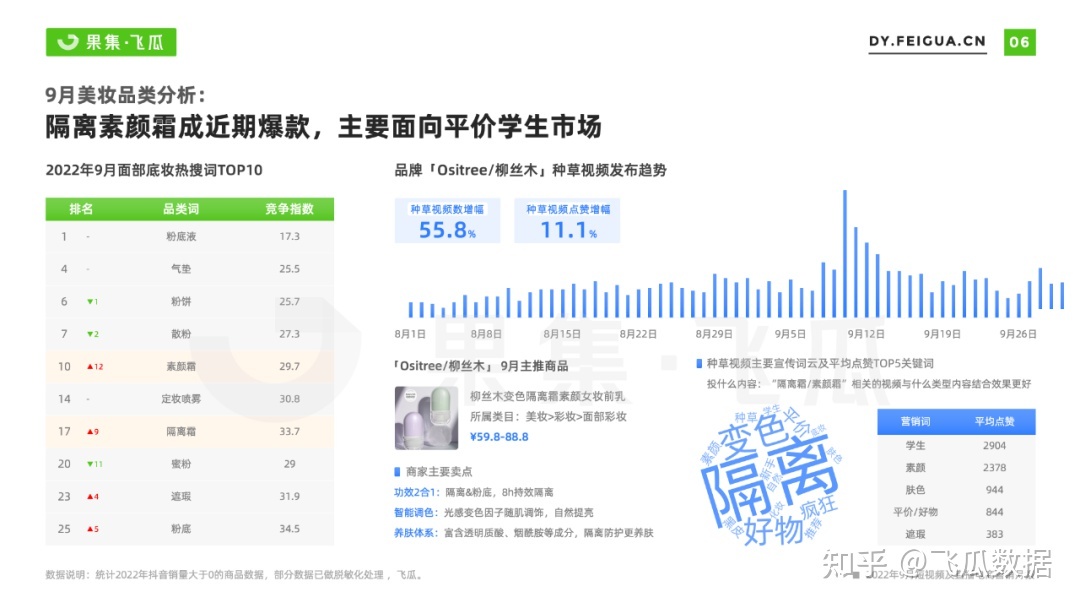
Task: Select the 散粉 category cell
Action: click(181, 334)
